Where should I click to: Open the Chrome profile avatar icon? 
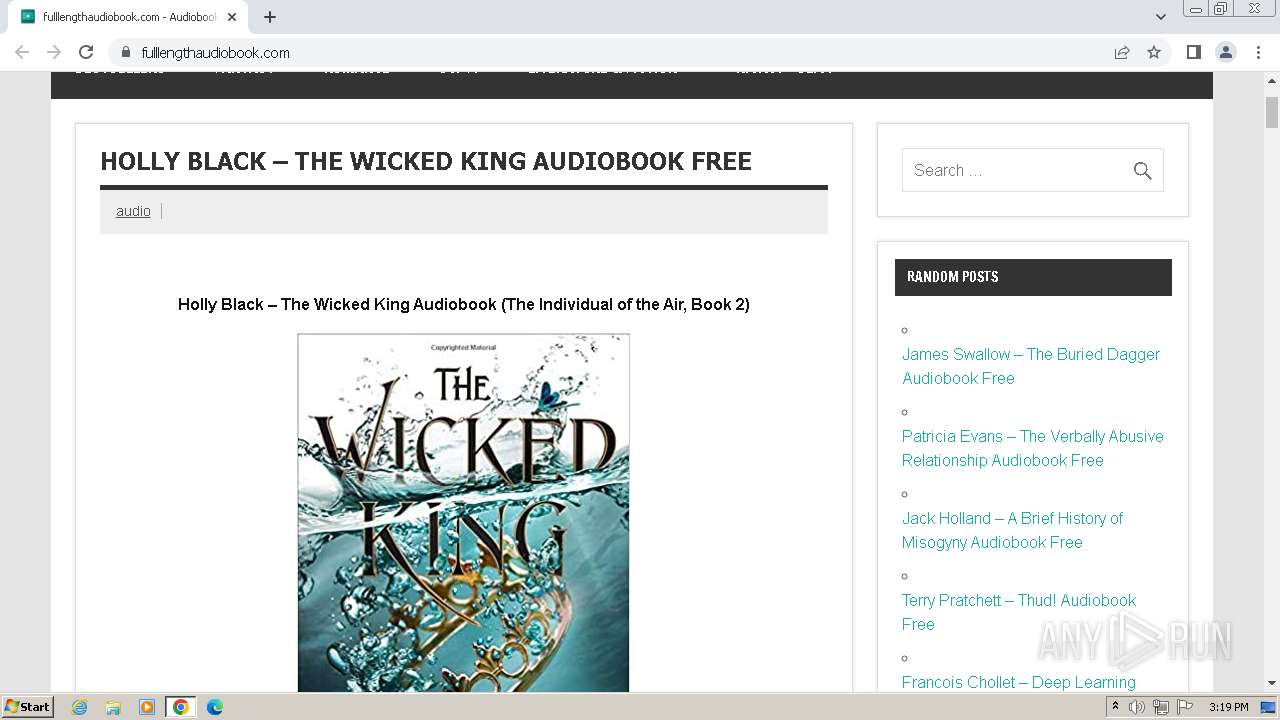coord(1226,52)
